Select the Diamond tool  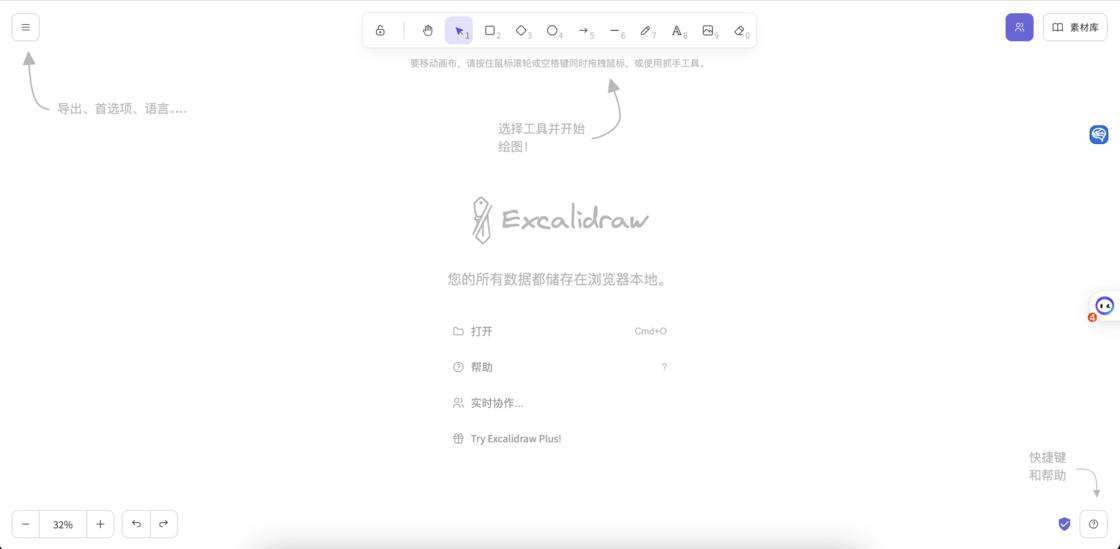[521, 31]
